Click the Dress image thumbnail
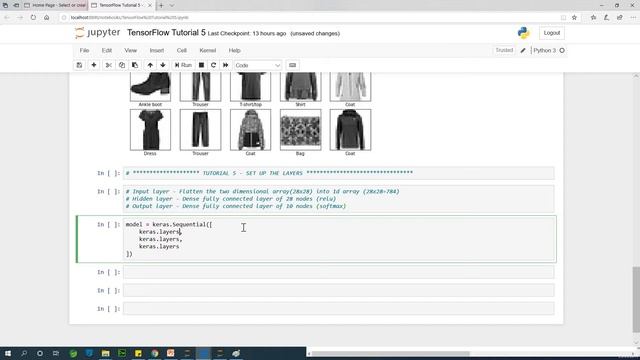The width and height of the screenshot is (640, 360). coord(150,130)
